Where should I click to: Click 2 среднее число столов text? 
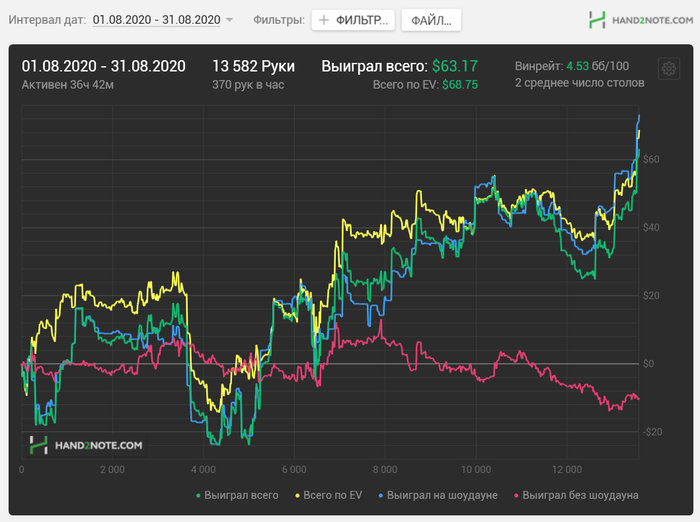pos(579,83)
